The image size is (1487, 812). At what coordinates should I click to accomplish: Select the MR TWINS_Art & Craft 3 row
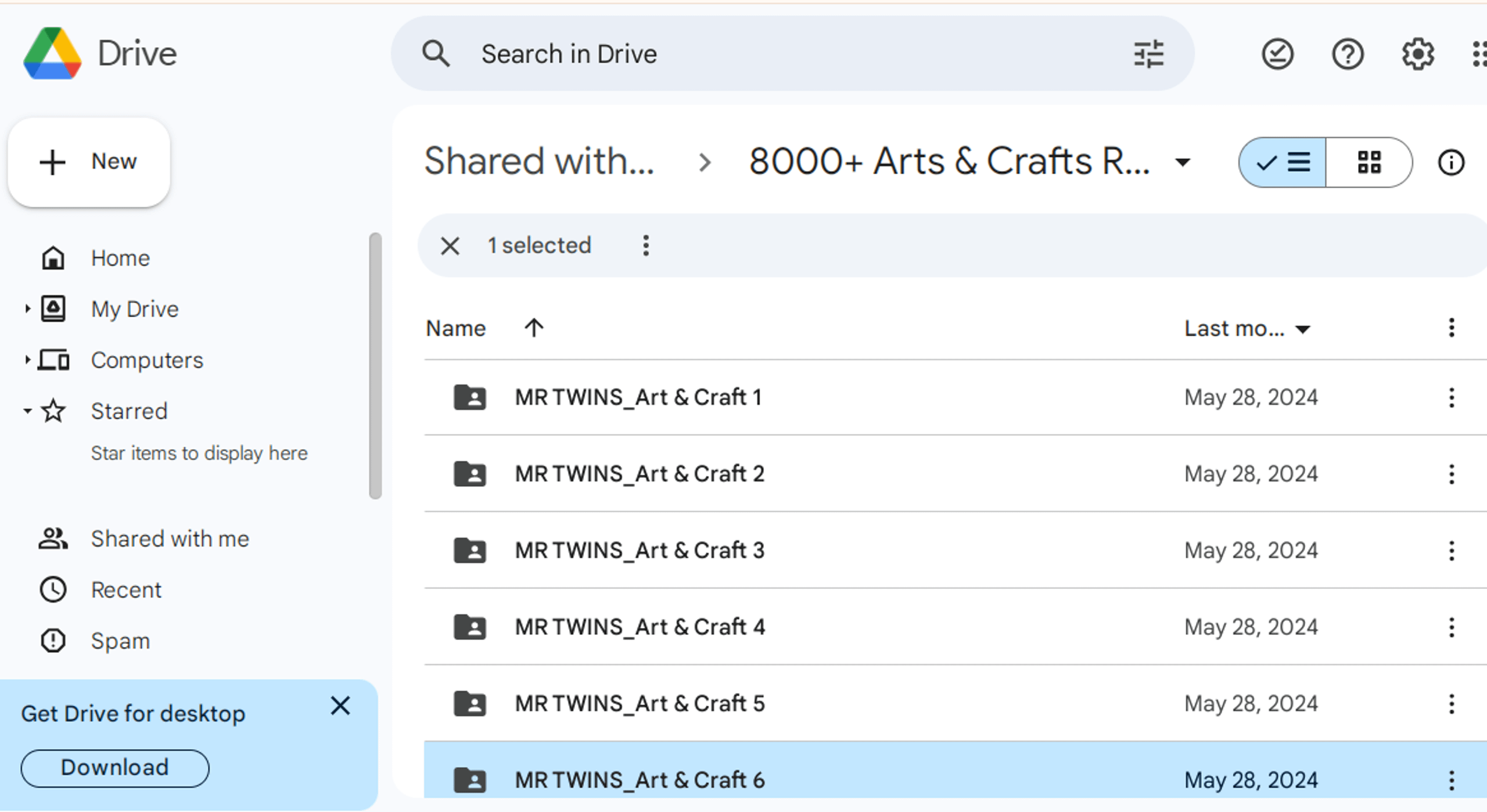[x=956, y=551]
